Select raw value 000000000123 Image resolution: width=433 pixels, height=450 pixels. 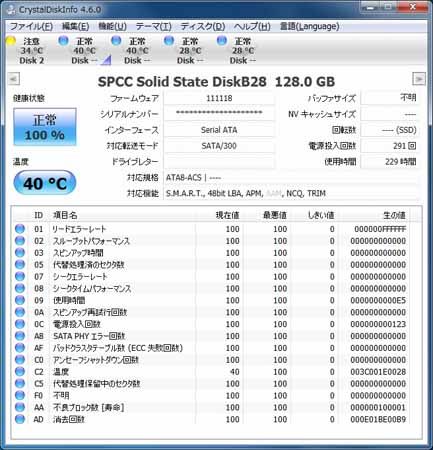point(378,324)
